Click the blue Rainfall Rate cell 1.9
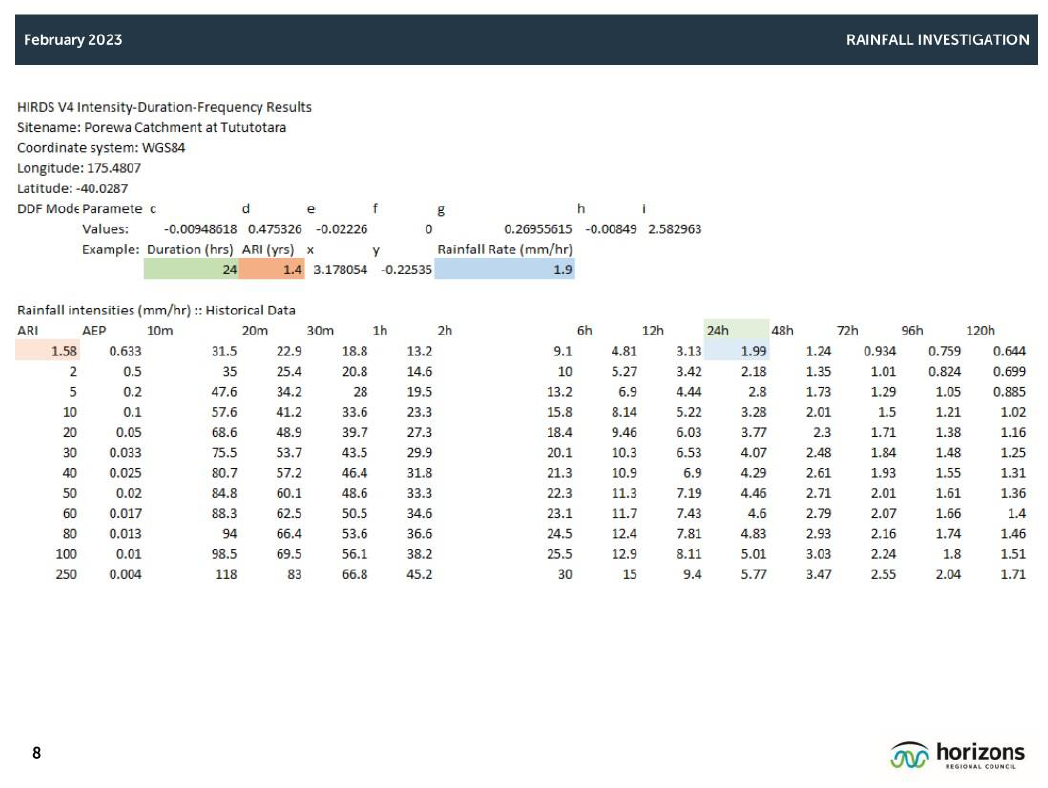Viewport: 1048px width, 788px height. click(x=505, y=269)
